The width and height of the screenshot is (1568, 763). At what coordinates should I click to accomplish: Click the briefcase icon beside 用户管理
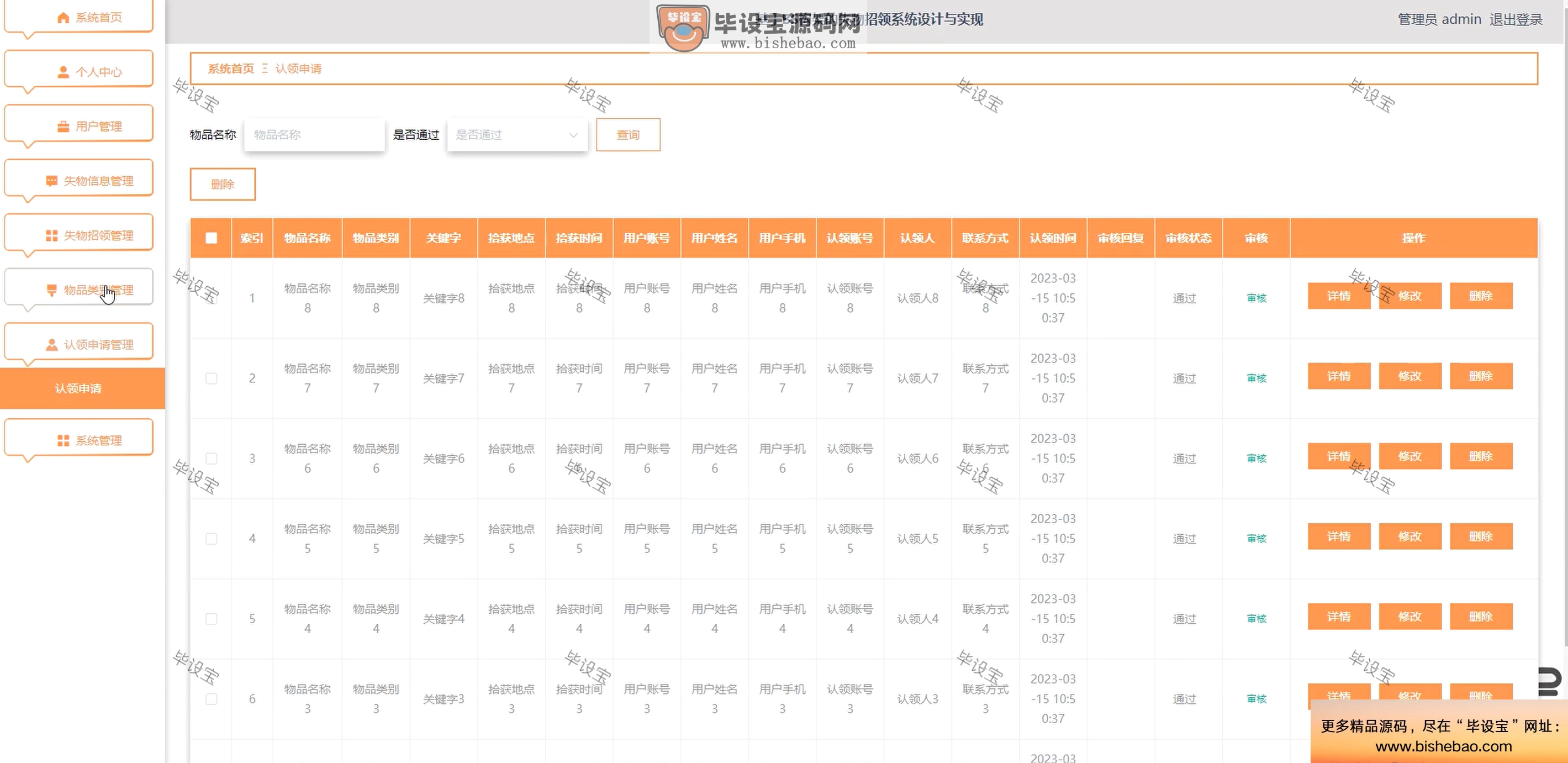(x=63, y=127)
